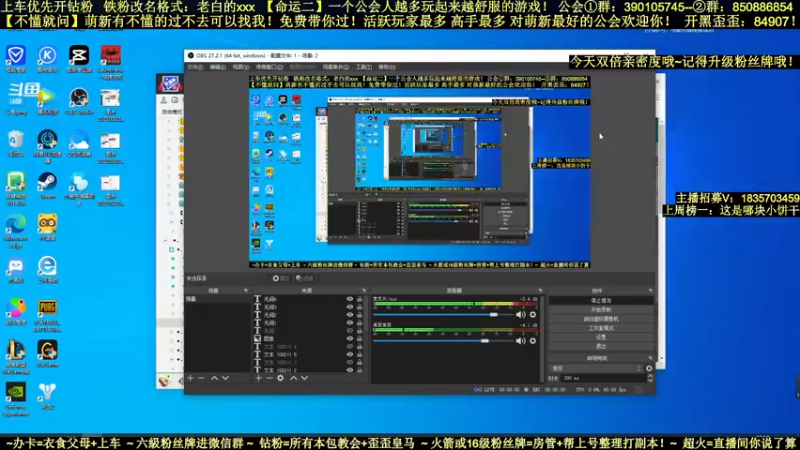Image resolution: width=800 pixels, height=450 pixels.
Task: Pop out the 来源 dock panel
Action: click(x=364, y=290)
